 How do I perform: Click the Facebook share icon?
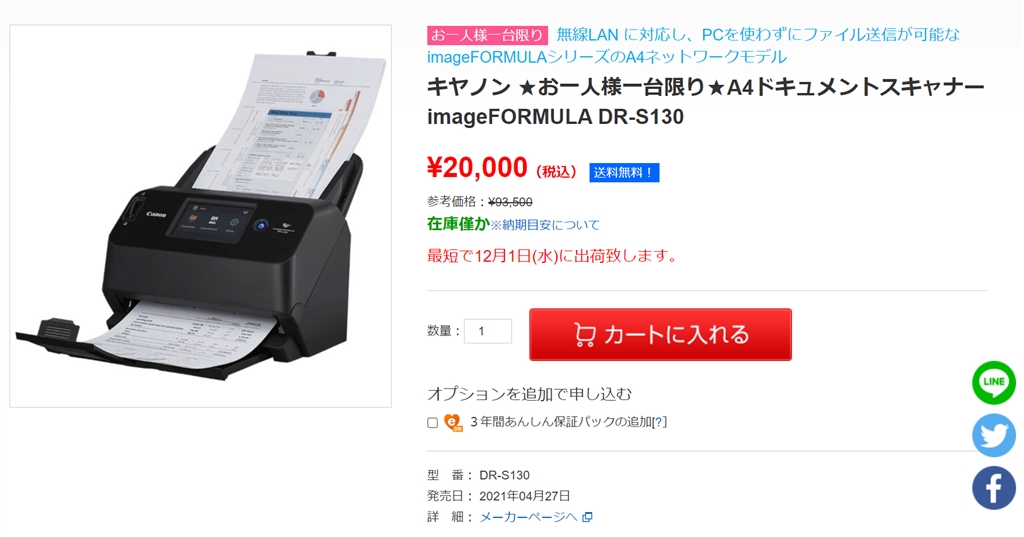click(x=994, y=488)
